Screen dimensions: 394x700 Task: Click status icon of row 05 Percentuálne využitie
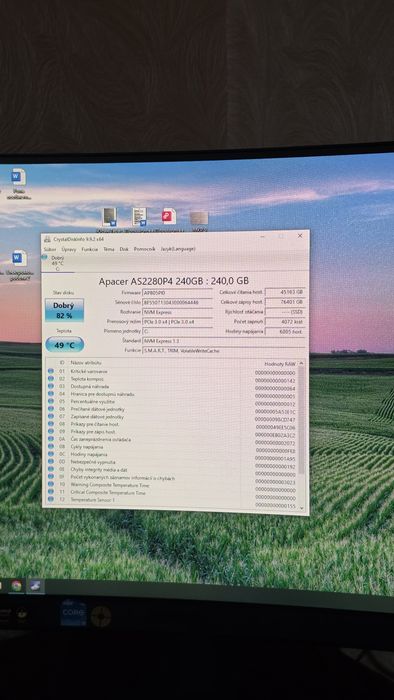click(x=51, y=401)
